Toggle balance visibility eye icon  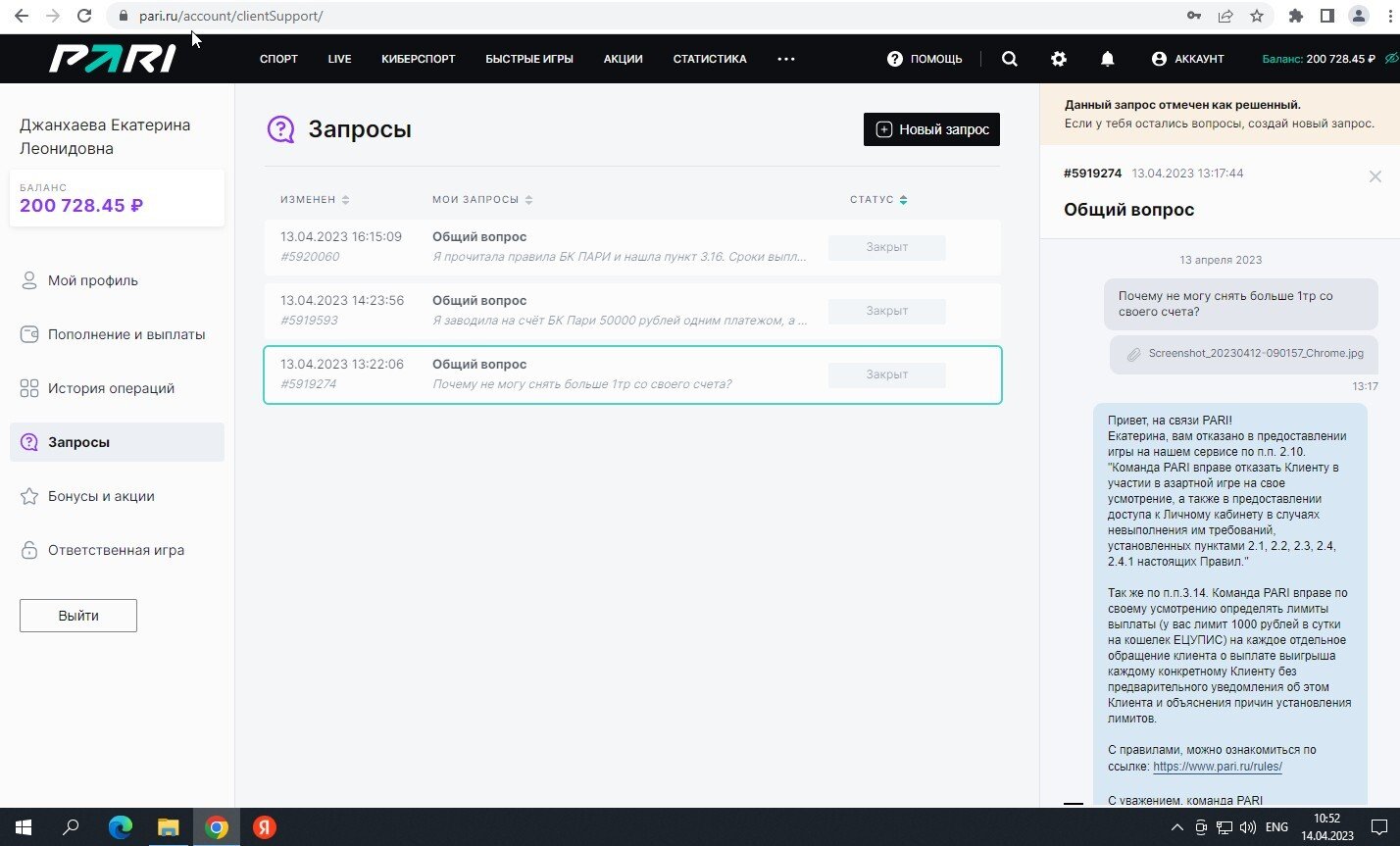pyautogui.click(x=1390, y=59)
